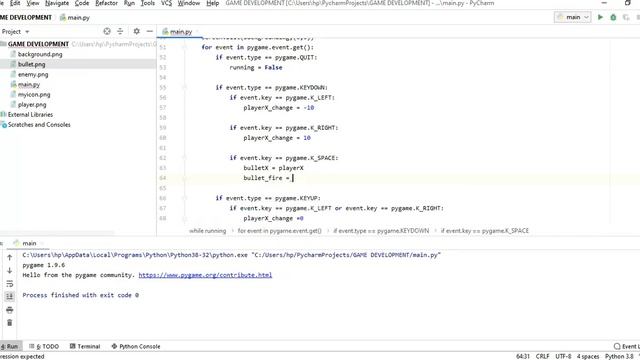Screen dimensions: 640x360
Task: Select enemy.png in project tree
Action: [33, 74]
